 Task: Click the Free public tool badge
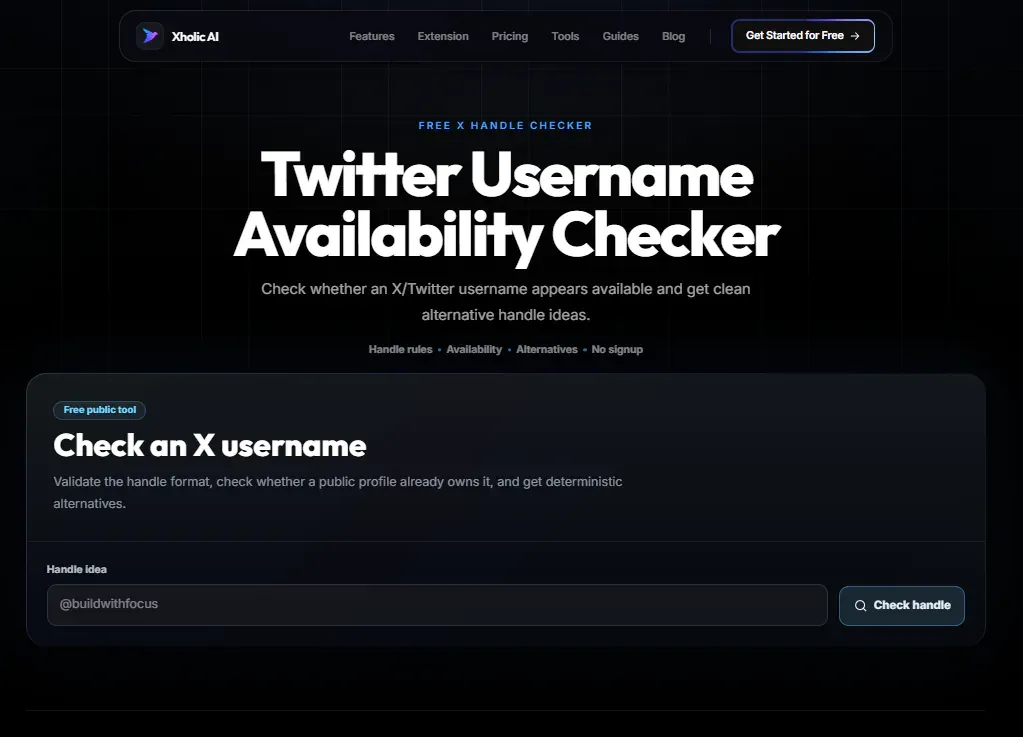[x=99, y=410]
